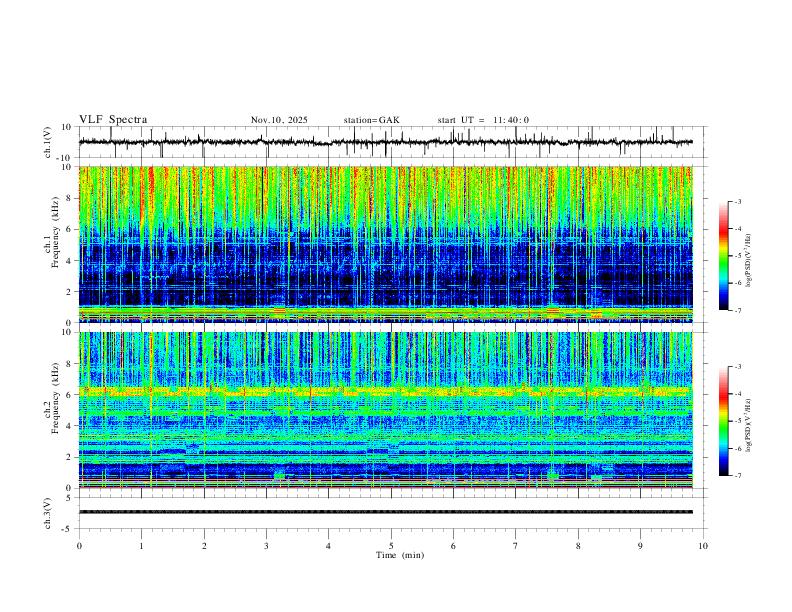Click the "-7" tick on ch.2 color bar
The height and width of the screenshot is (612, 792).
coord(738,476)
